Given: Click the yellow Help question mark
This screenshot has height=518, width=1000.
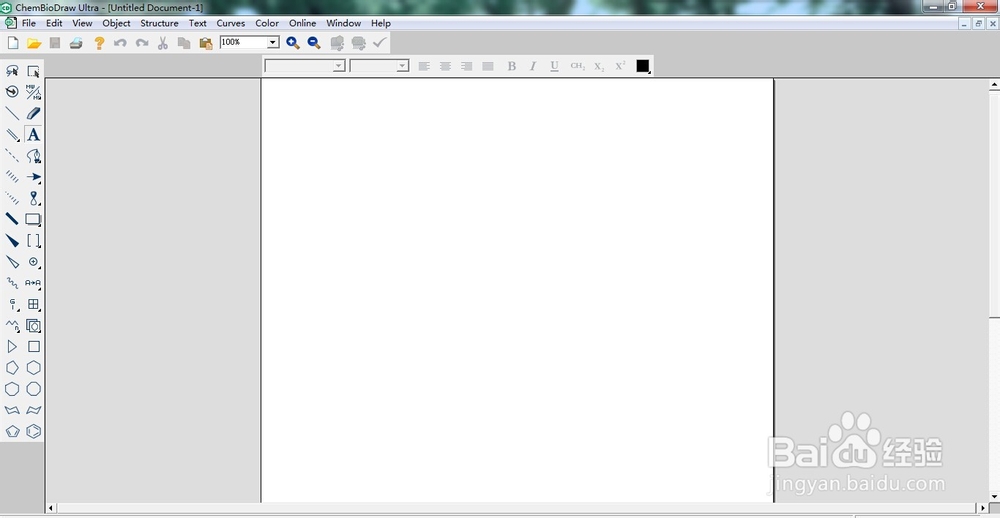Looking at the screenshot, I should point(99,43).
